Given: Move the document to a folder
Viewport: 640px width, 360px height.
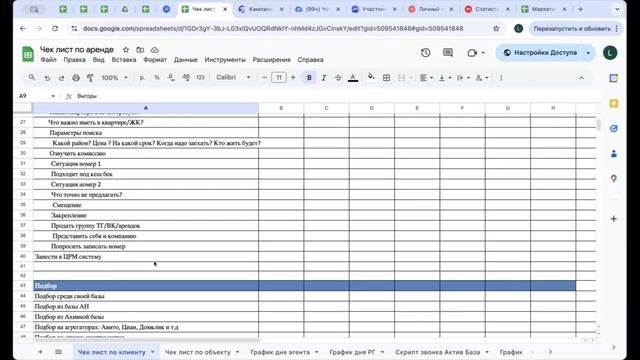Looking at the screenshot, I should click(140, 50).
